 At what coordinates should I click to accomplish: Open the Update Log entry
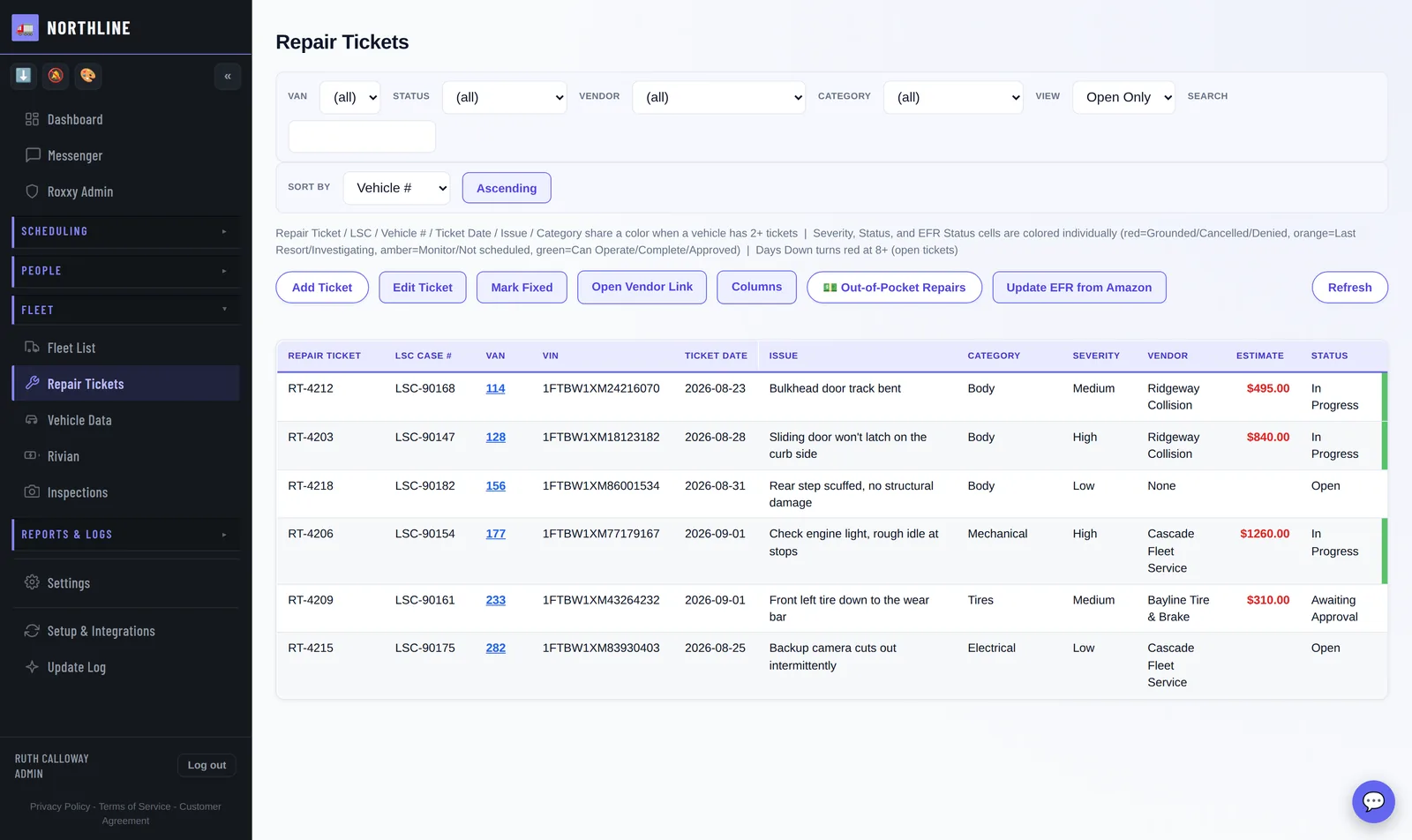point(126,667)
